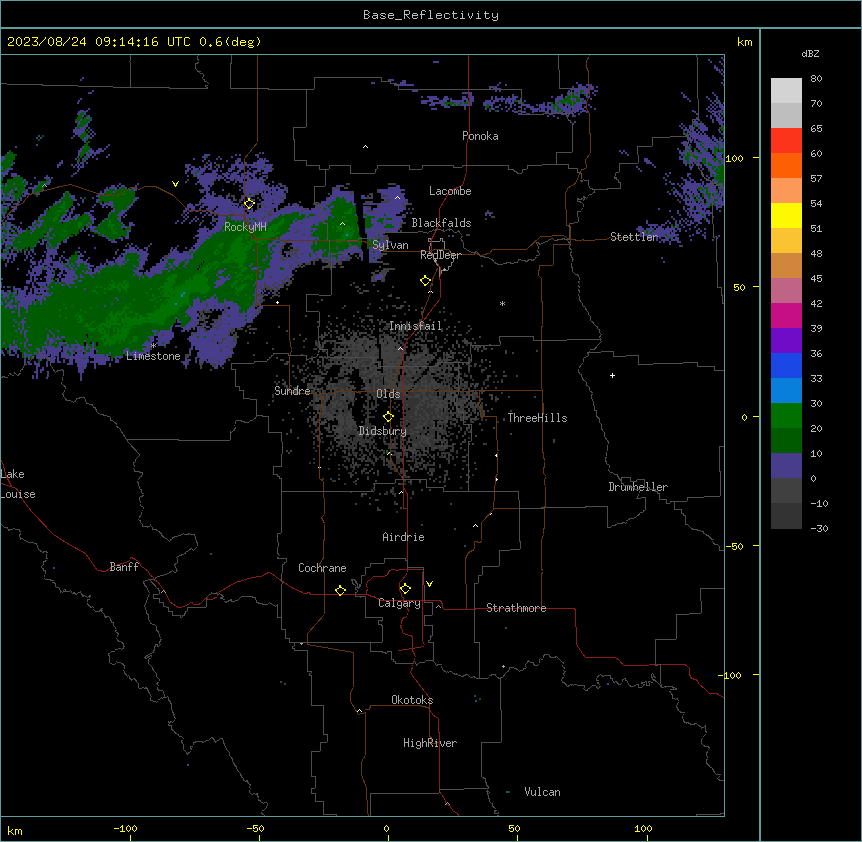Pick the red 60–65 dBZ legend swatch
The image size is (862, 842).
(x=786, y=141)
